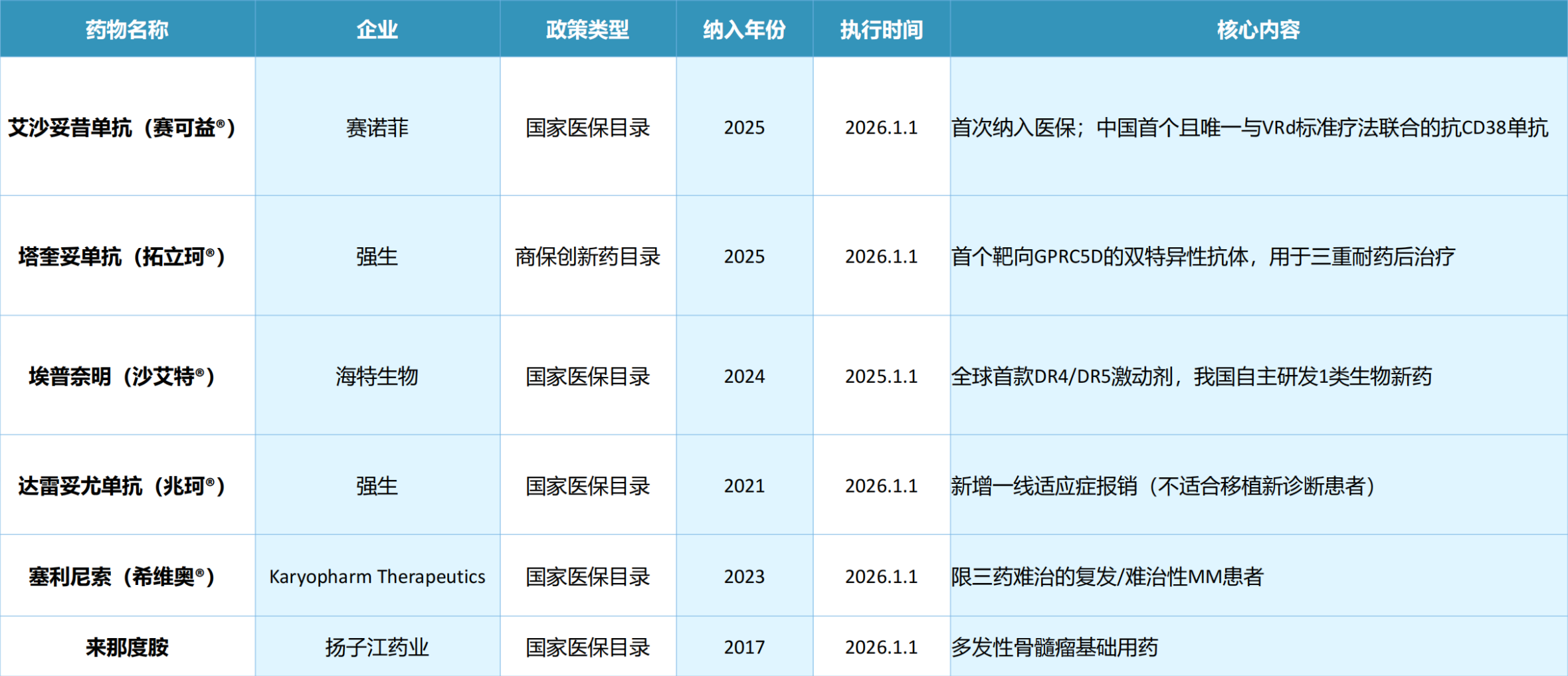Image resolution: width=1568 pixels, height=676 pixels.
Task: Click the 2023 year cell
Action: point(745,576)
